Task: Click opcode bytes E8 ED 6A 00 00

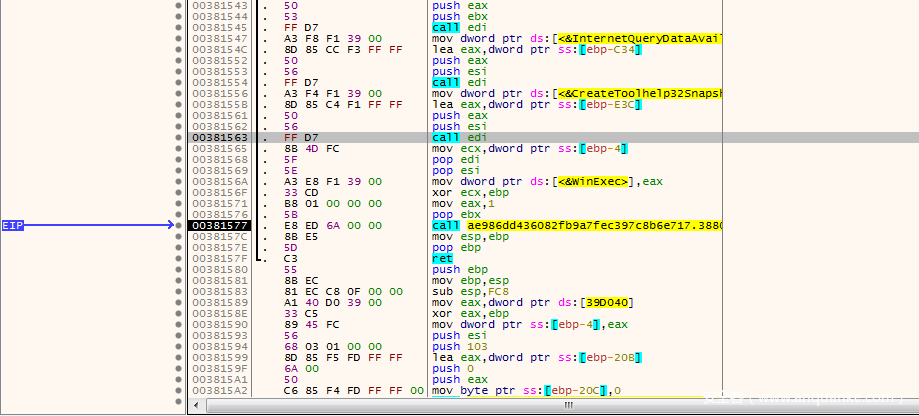Action: 330,226
